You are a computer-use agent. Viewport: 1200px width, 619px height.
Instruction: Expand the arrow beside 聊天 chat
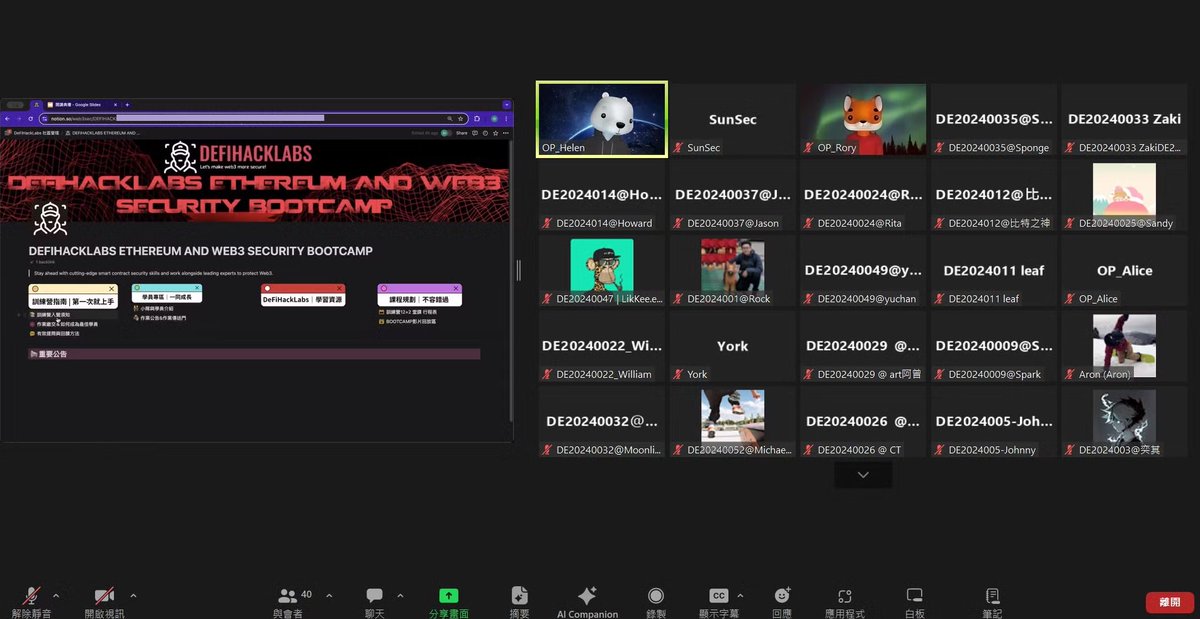(x=400, y=596)
